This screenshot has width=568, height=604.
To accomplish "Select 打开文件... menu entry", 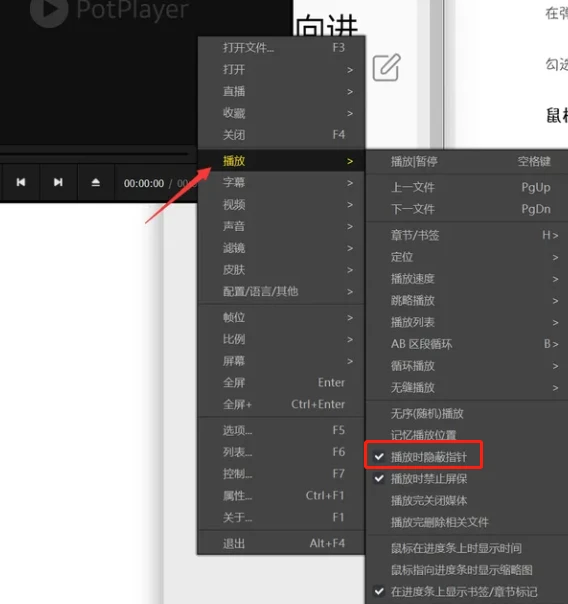I will [281, 48].
